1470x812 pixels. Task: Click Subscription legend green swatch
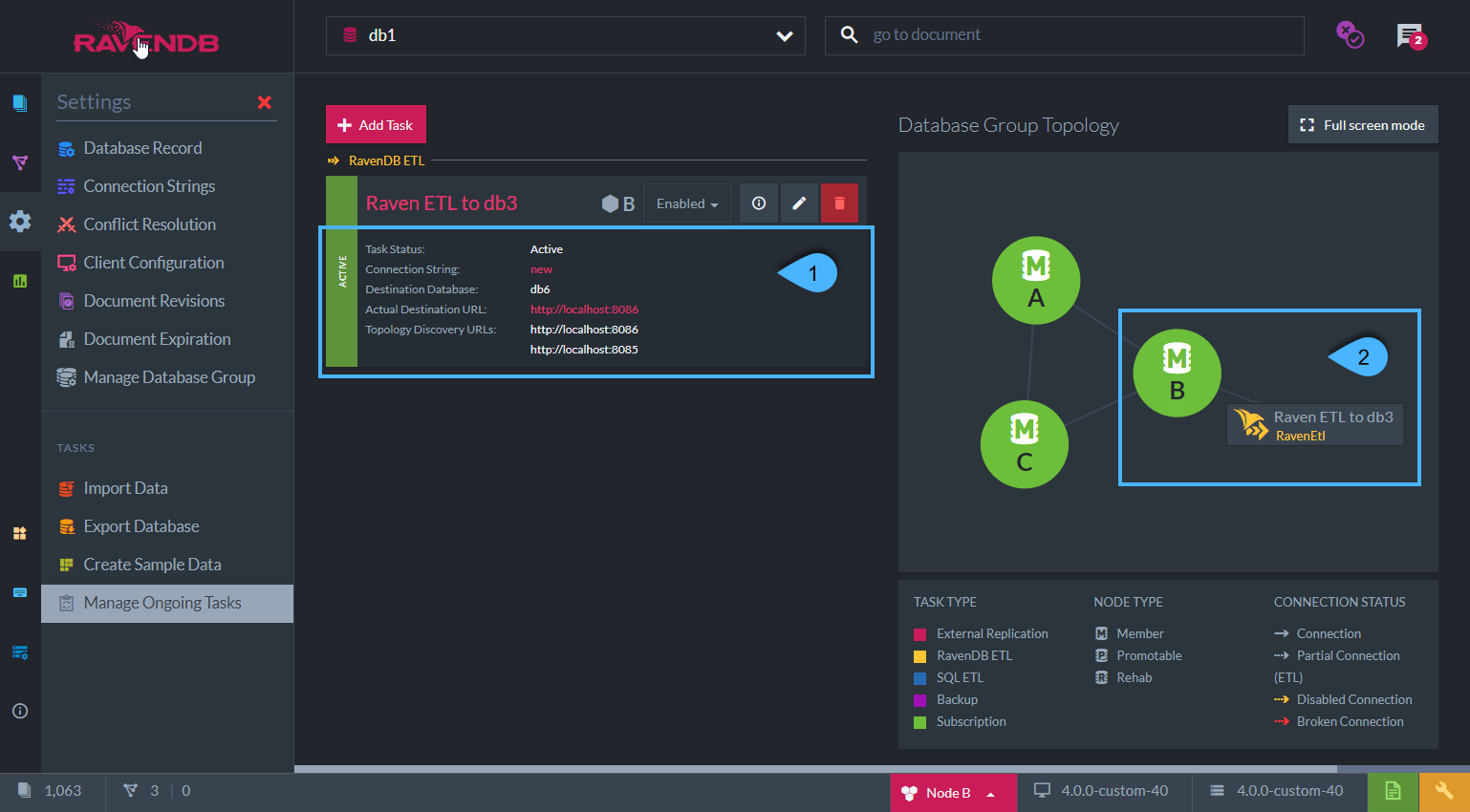(x=920, y=722)
